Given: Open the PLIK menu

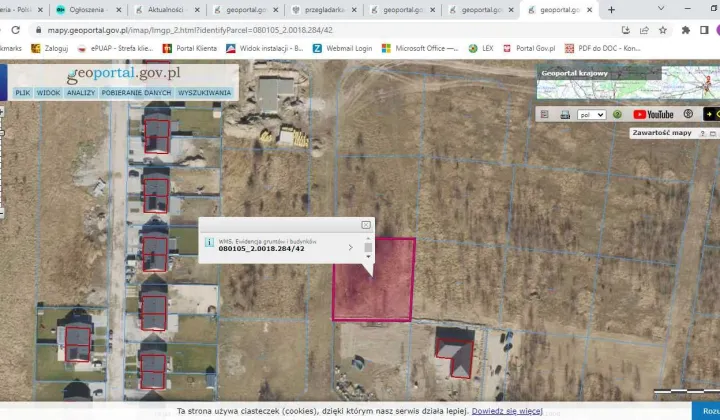Looking at the screenshot, I should pos(22,93).
